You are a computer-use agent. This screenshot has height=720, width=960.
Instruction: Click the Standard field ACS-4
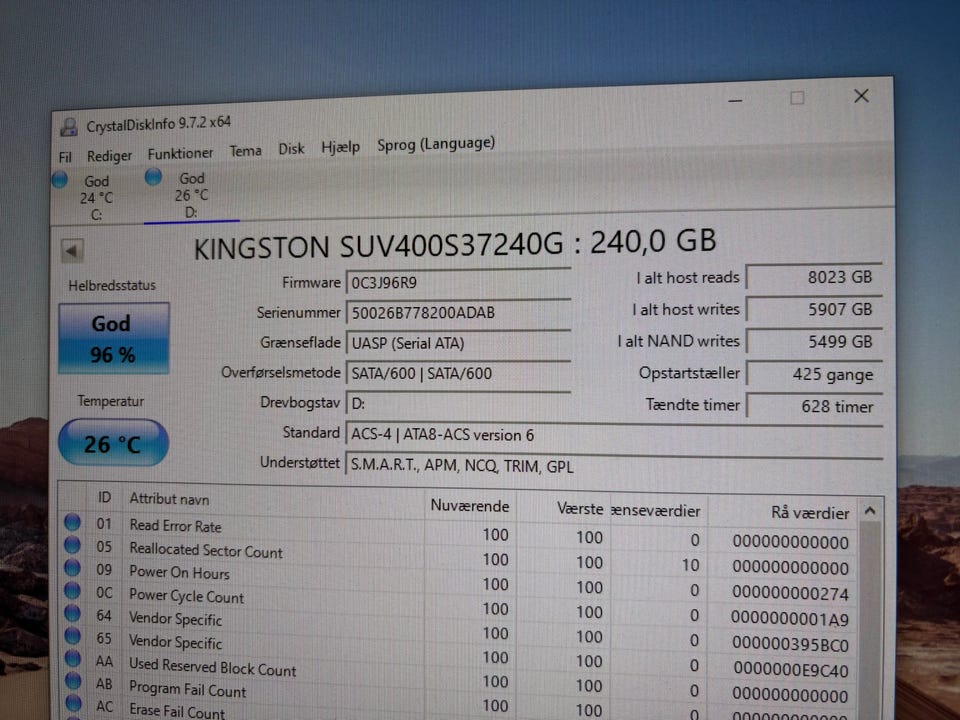[x=614, y=435]
